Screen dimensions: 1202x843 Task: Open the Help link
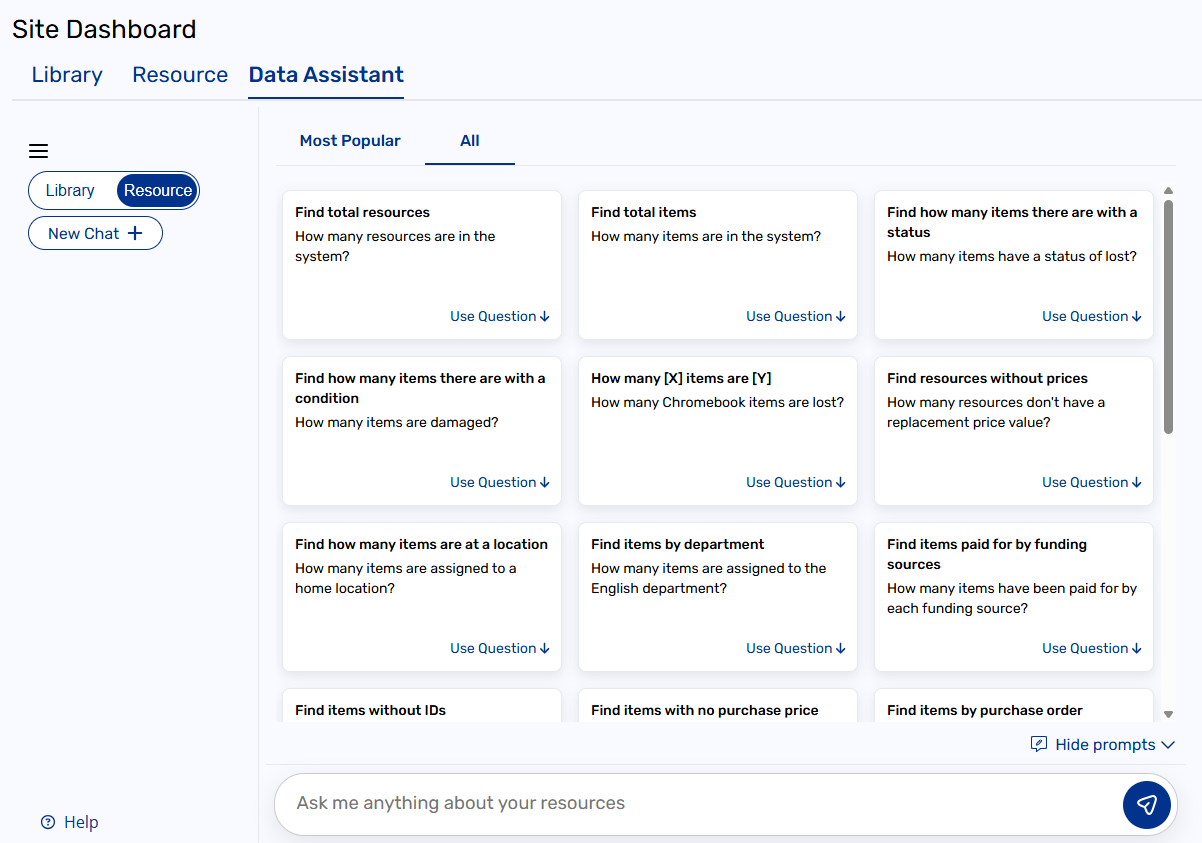[69, 822]
